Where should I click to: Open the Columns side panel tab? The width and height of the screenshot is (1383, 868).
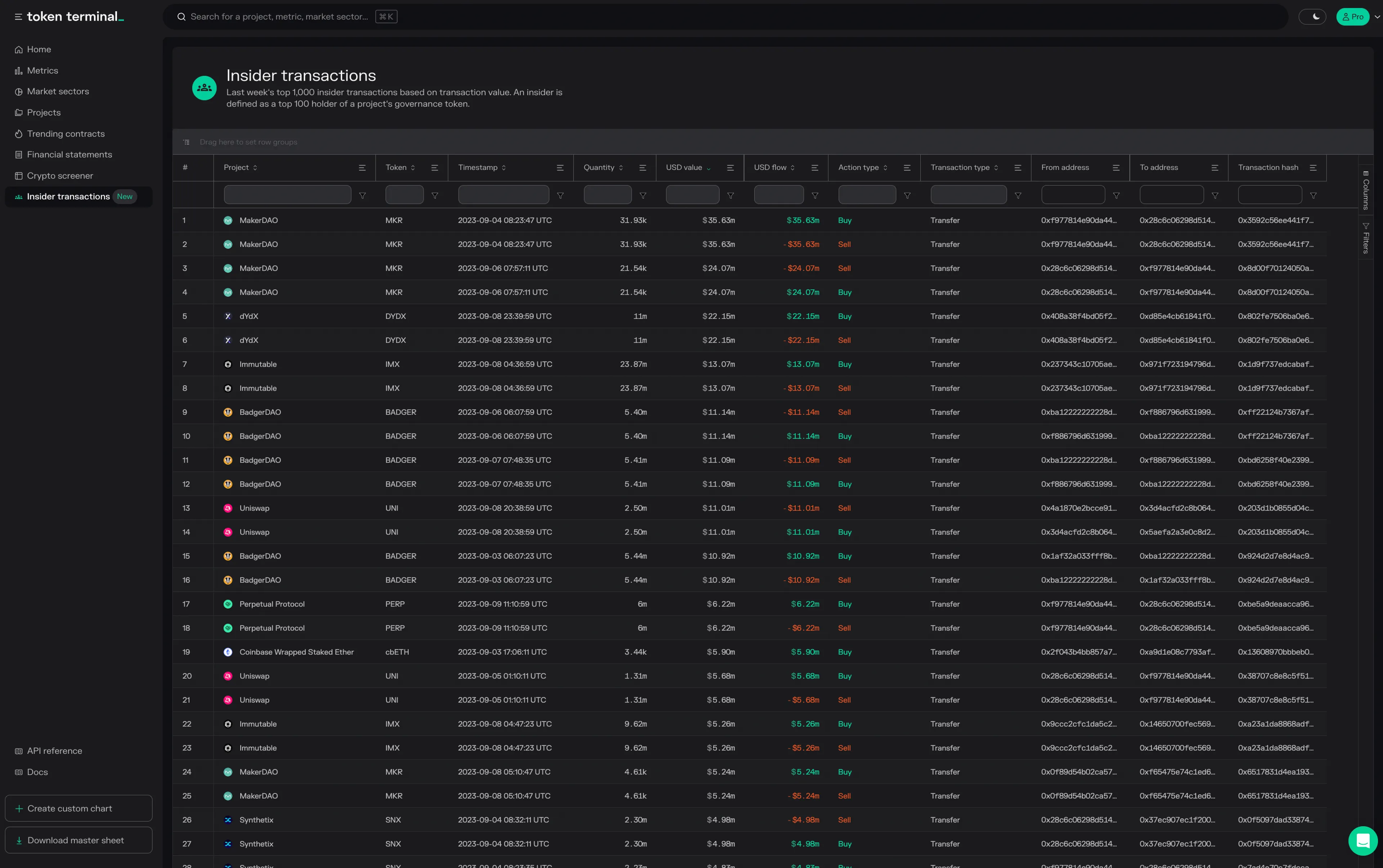[1366, 190]
